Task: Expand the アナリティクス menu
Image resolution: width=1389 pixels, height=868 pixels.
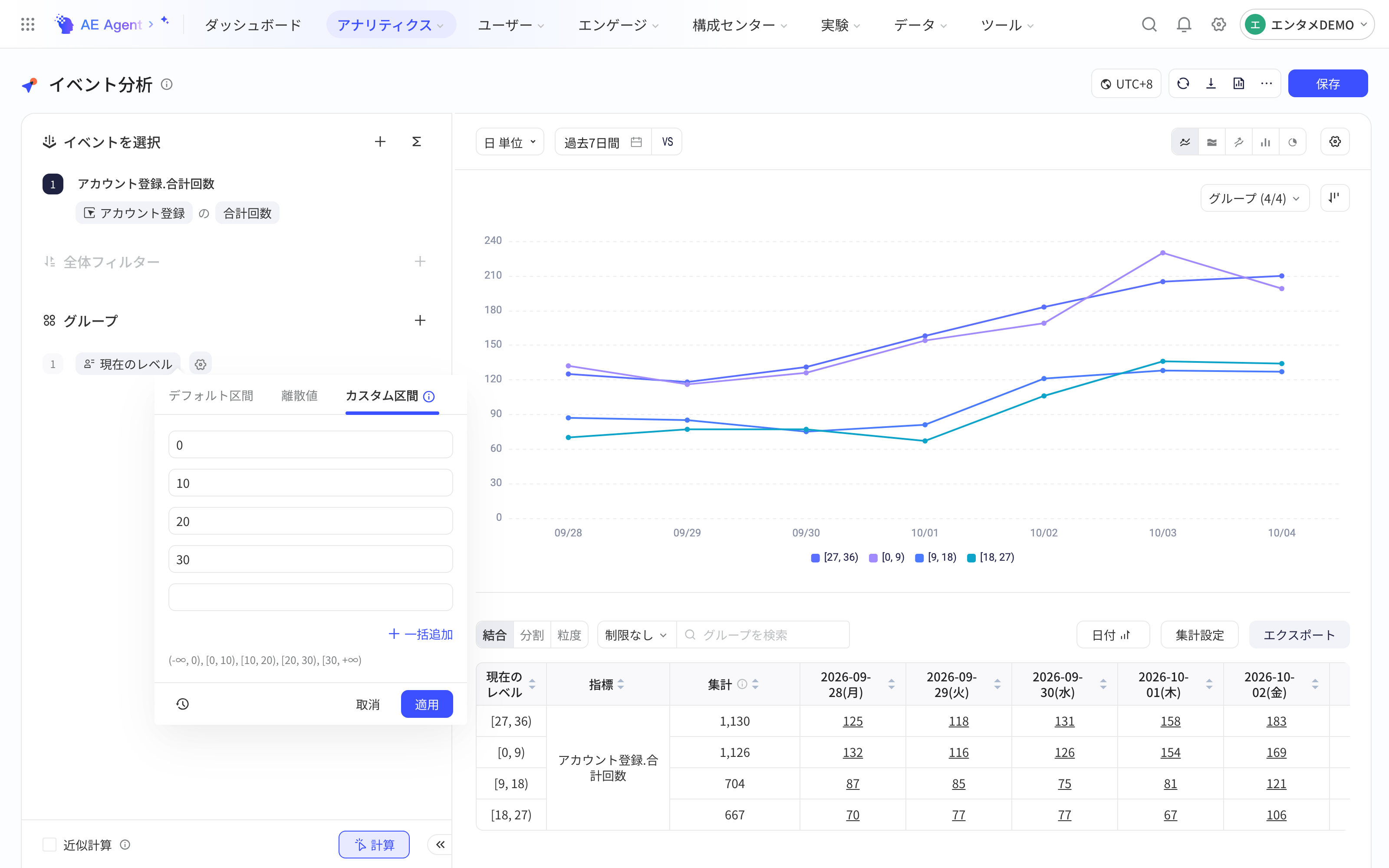Action: click(391, 25)
